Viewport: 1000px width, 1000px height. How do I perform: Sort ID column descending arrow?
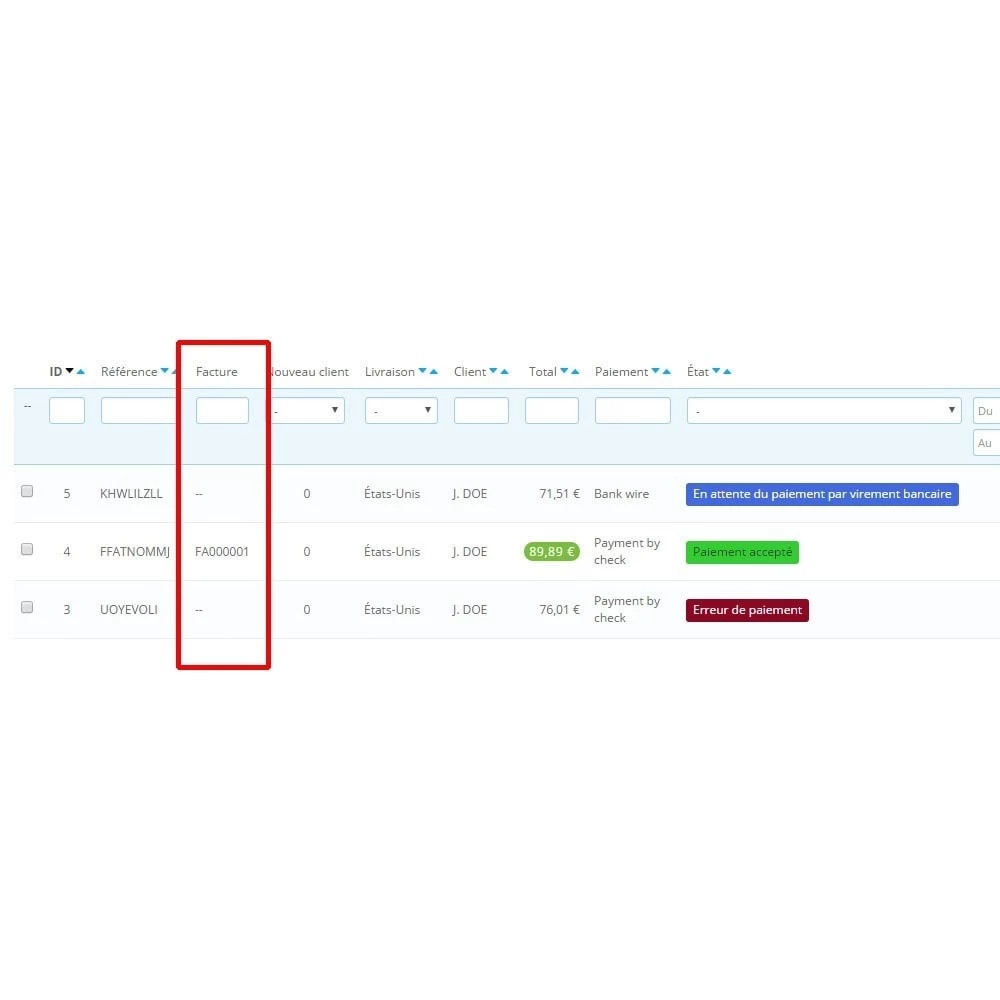[70, 371]
